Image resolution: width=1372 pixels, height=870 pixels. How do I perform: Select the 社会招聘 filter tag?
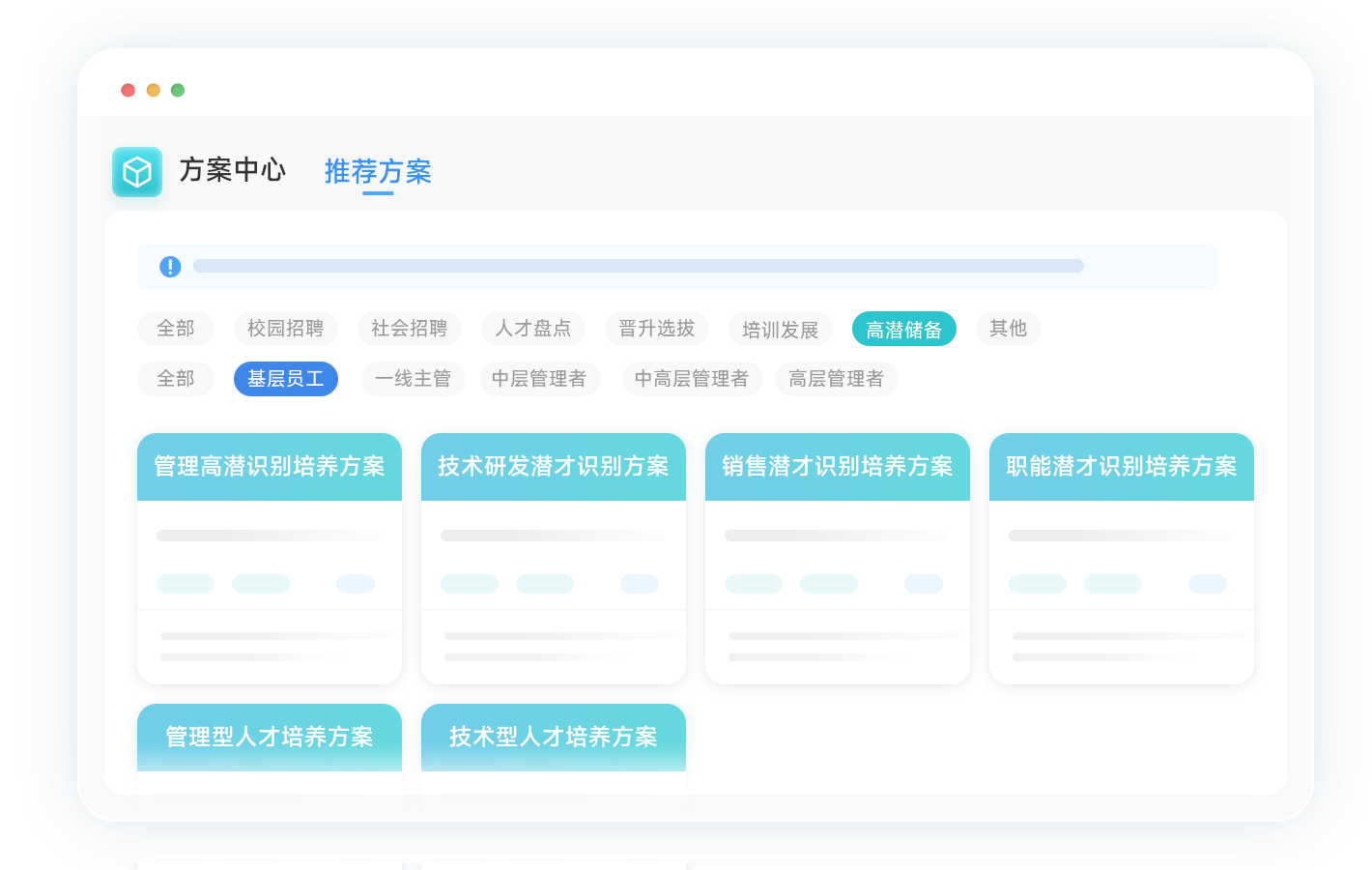click(x=409, y=329)
